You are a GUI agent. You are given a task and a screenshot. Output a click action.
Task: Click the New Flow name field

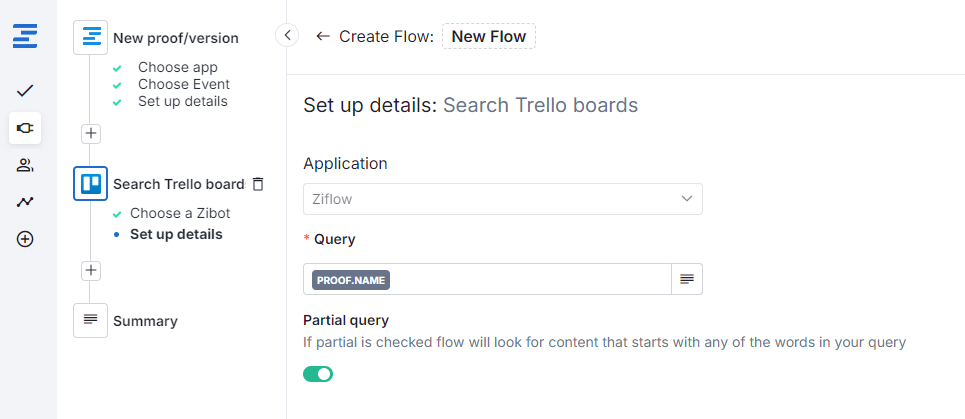(x=489, y=36)
